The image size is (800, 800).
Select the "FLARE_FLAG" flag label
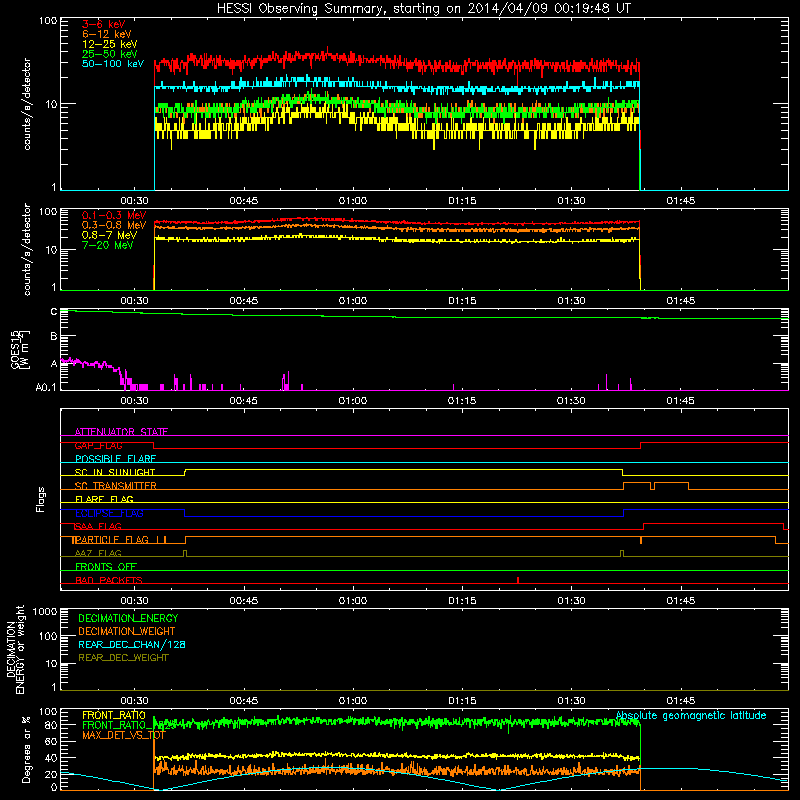(x=104, y=499)
